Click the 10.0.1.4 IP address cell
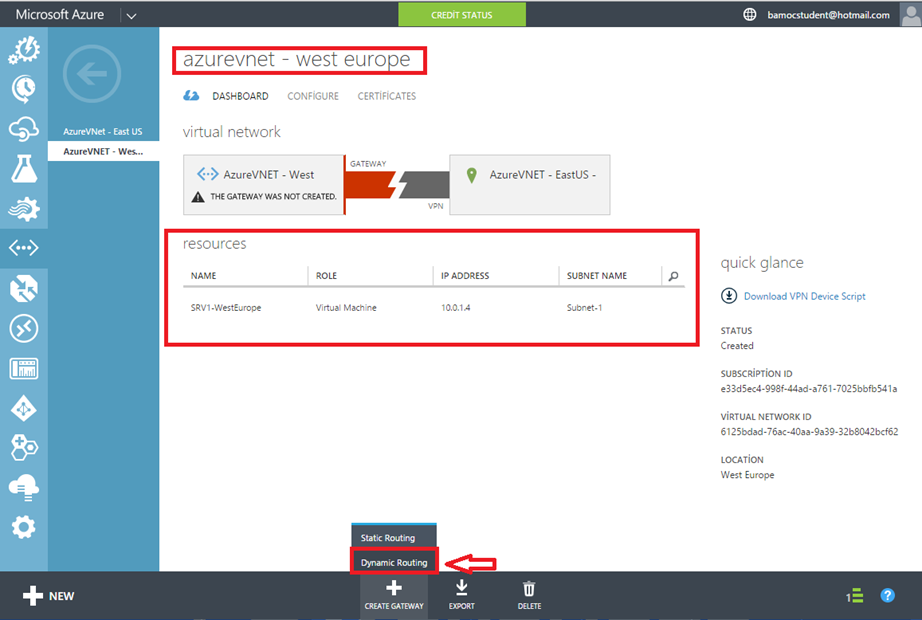This screenshot has height=620, width=922. (x=456, y=308)
